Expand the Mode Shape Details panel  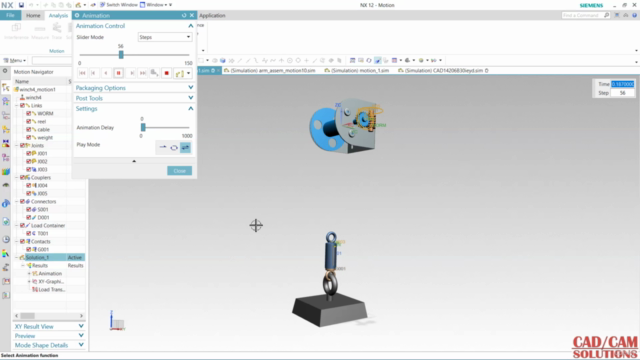(81, 345)
